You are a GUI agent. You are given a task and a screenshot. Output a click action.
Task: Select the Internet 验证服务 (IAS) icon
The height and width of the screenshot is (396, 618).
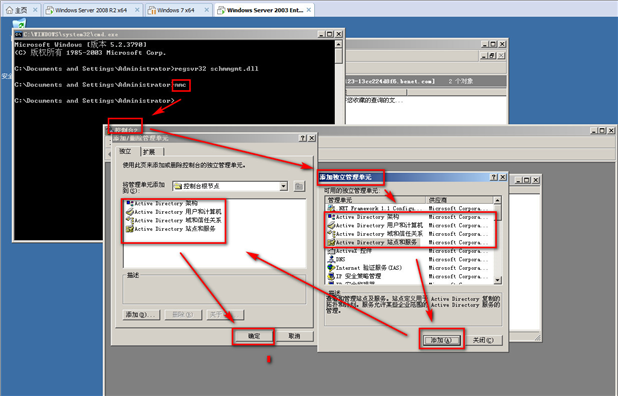click(331, 268)
